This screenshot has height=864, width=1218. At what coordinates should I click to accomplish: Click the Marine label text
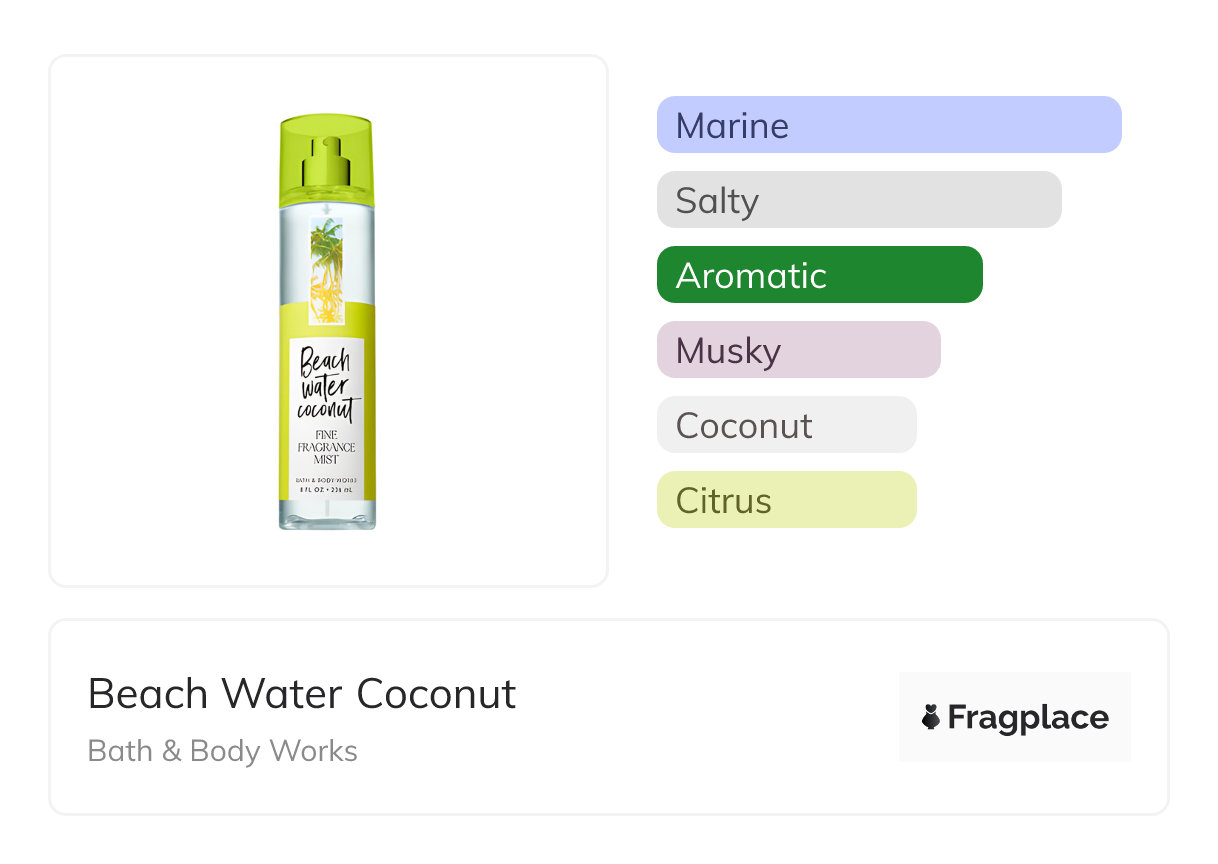pyautogui.click(x=732, y=126)
